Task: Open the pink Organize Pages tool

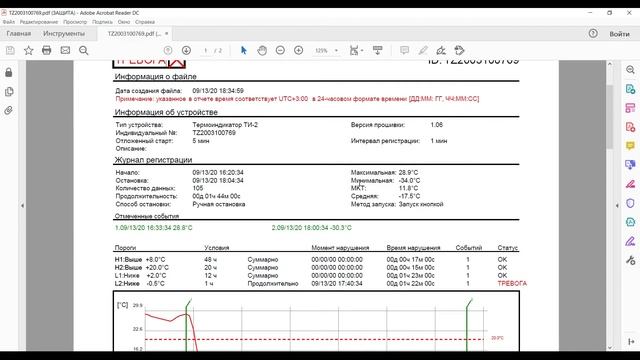Action: 630,108
